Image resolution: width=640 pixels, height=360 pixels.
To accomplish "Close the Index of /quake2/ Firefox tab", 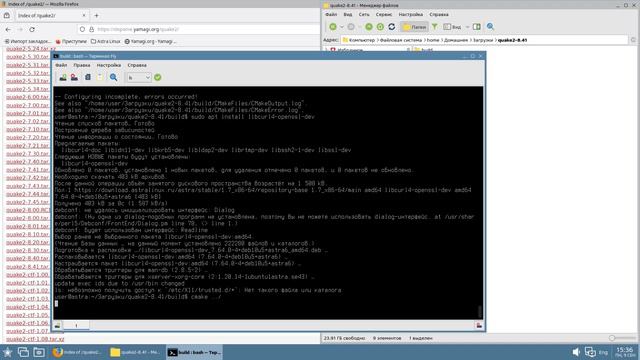I will 84,16.
